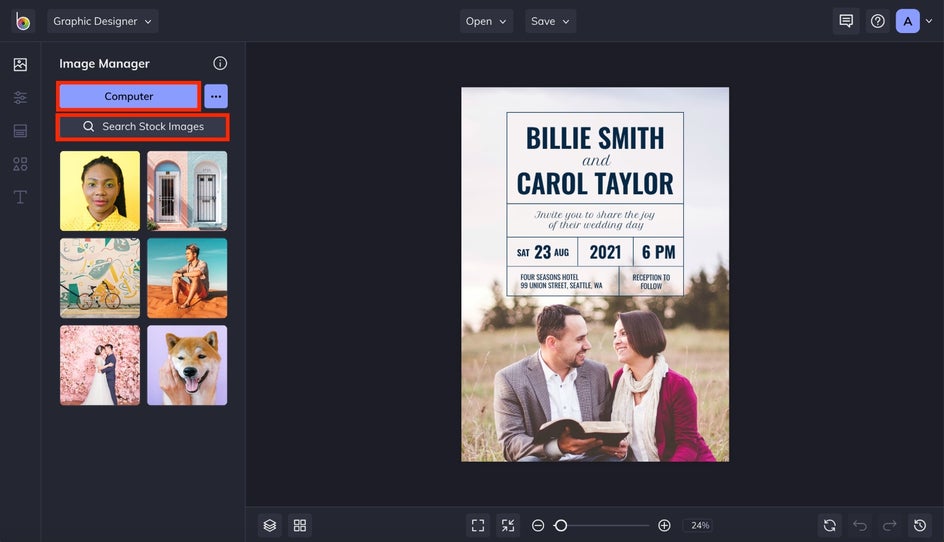This screenshot has width=944, height=542.
Task: Open the Image Manager sidebar icon
Action: pos(20,65)
